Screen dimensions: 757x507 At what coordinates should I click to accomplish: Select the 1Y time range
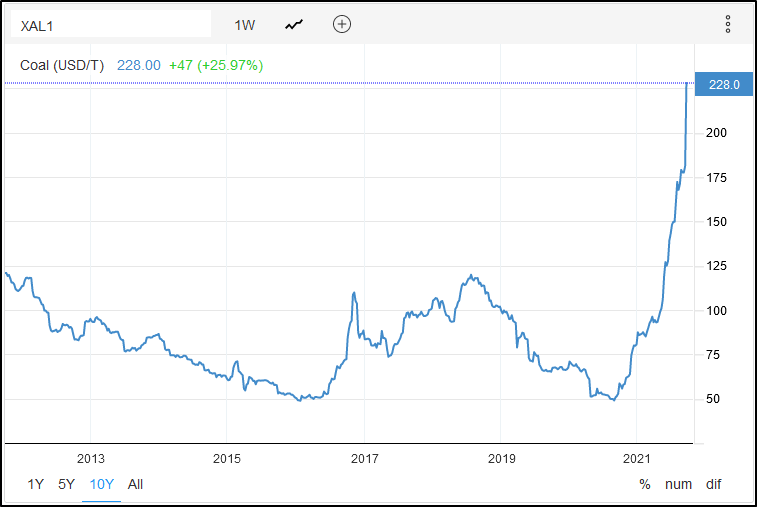coord(35,484)
